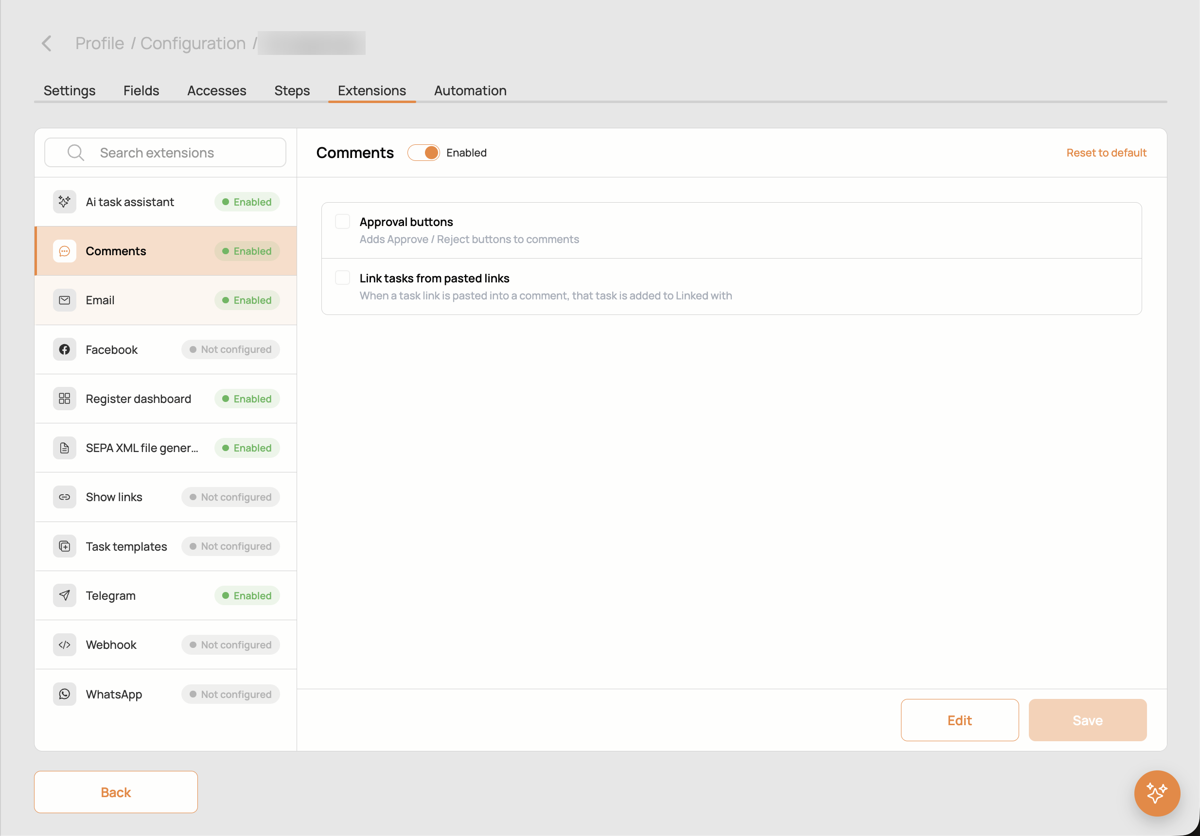This screenshot has height=836, width=1200.
Task: Click the Not configured badge for WhatsApp
Action: pos(231,694)
